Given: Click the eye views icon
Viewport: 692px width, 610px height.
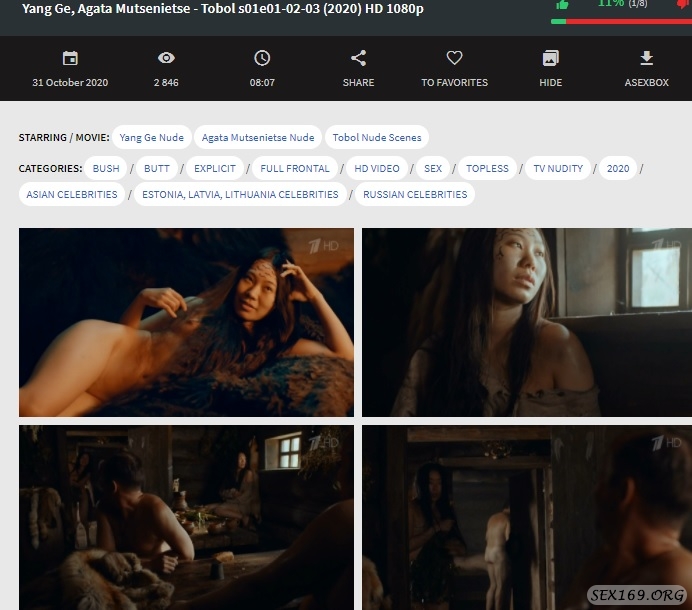Looking at the screenshot, I should [x=166, y=58].
